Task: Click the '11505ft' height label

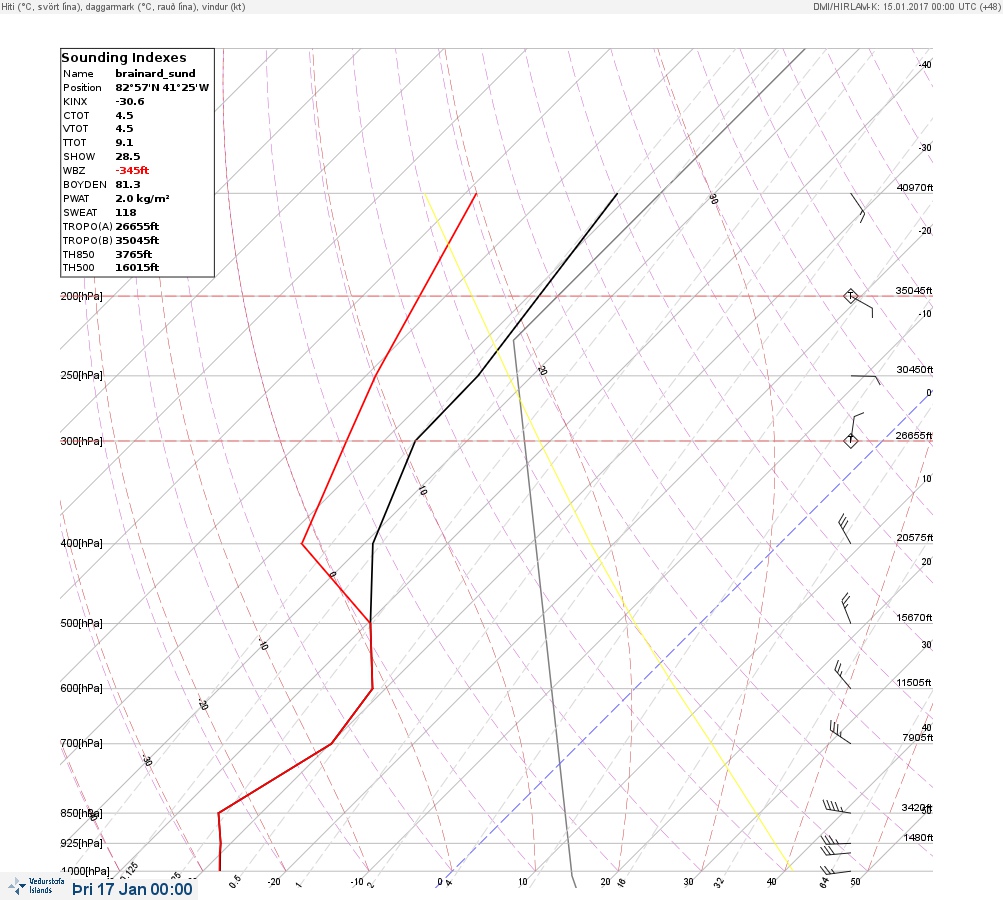Action: [x=914, y=683]
